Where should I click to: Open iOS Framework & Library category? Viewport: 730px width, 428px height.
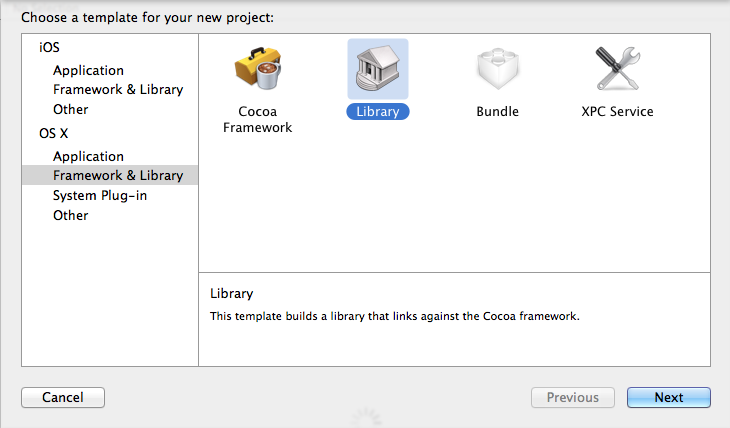[118, 89]
